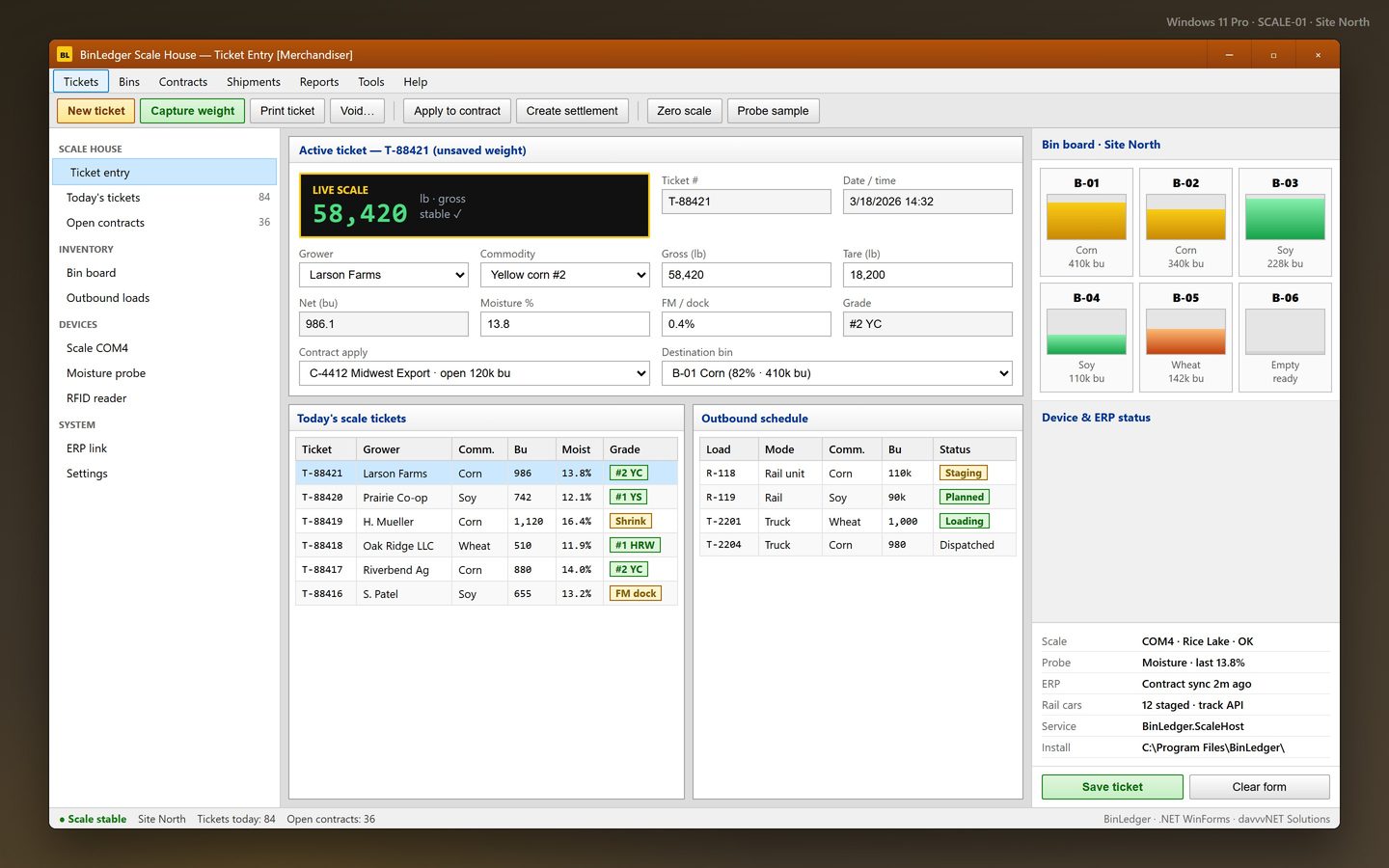Sort tickets by Moist column header

pos(579,449)
